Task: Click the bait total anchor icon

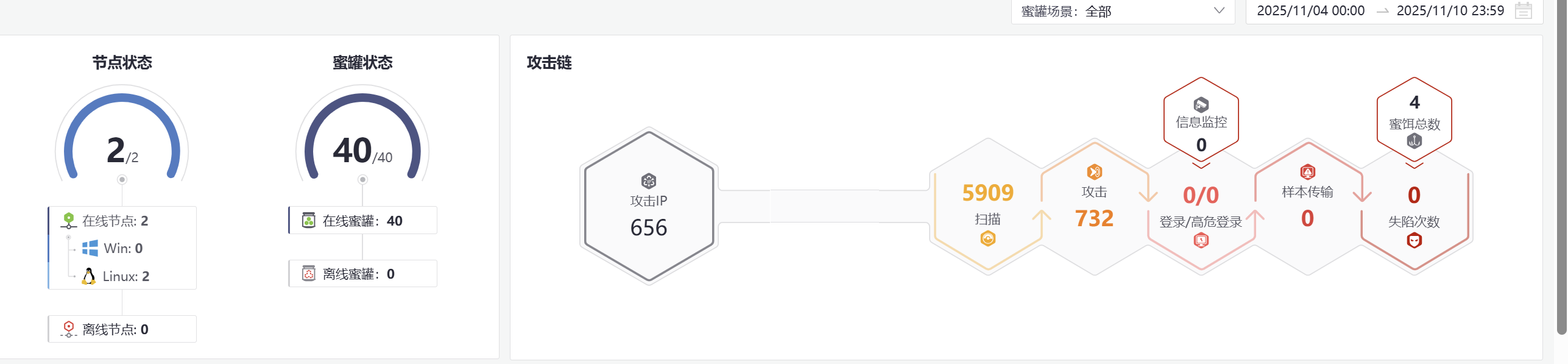Action: point(1414,141)
